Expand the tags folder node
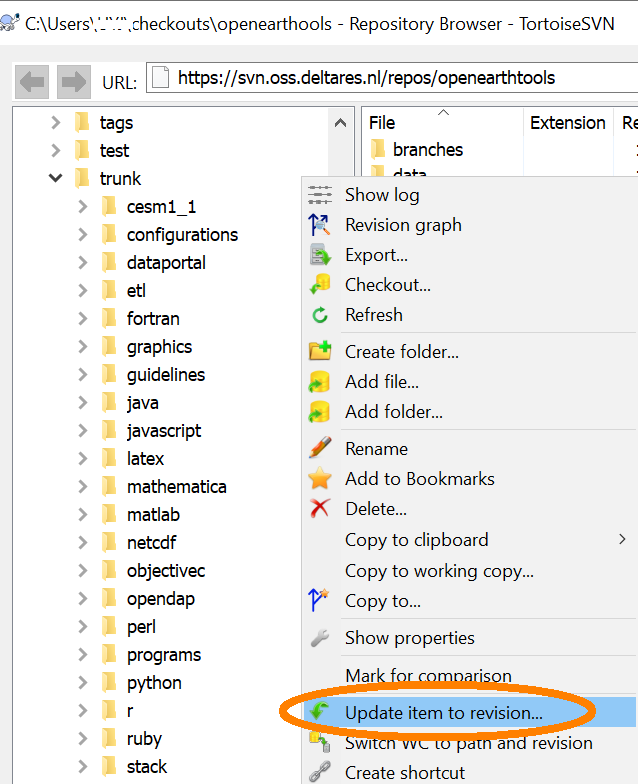Screen dimensions: 638x784 56,122
